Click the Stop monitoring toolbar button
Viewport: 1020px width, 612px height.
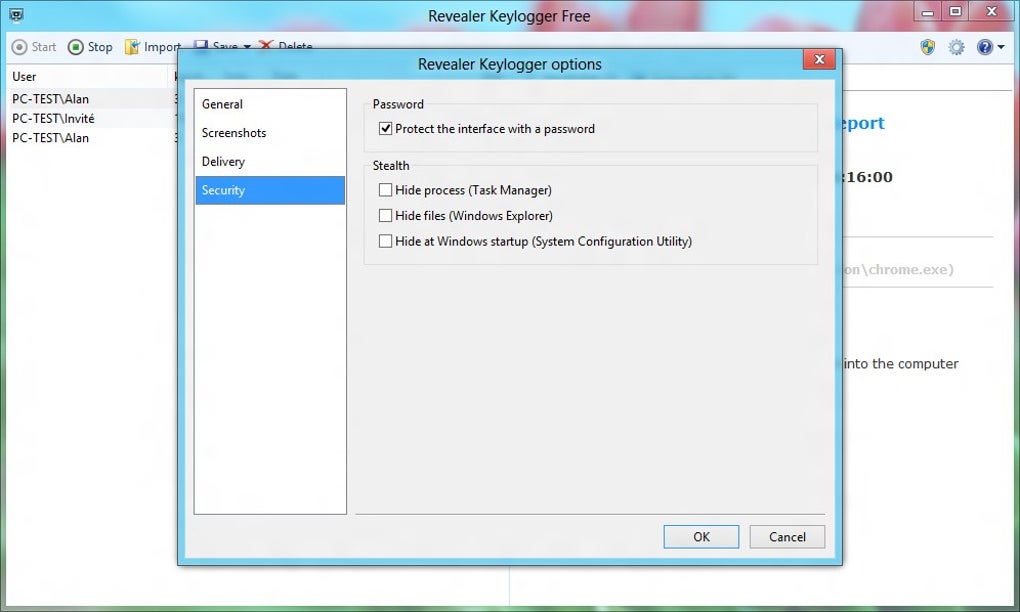[x=90, y=47]
